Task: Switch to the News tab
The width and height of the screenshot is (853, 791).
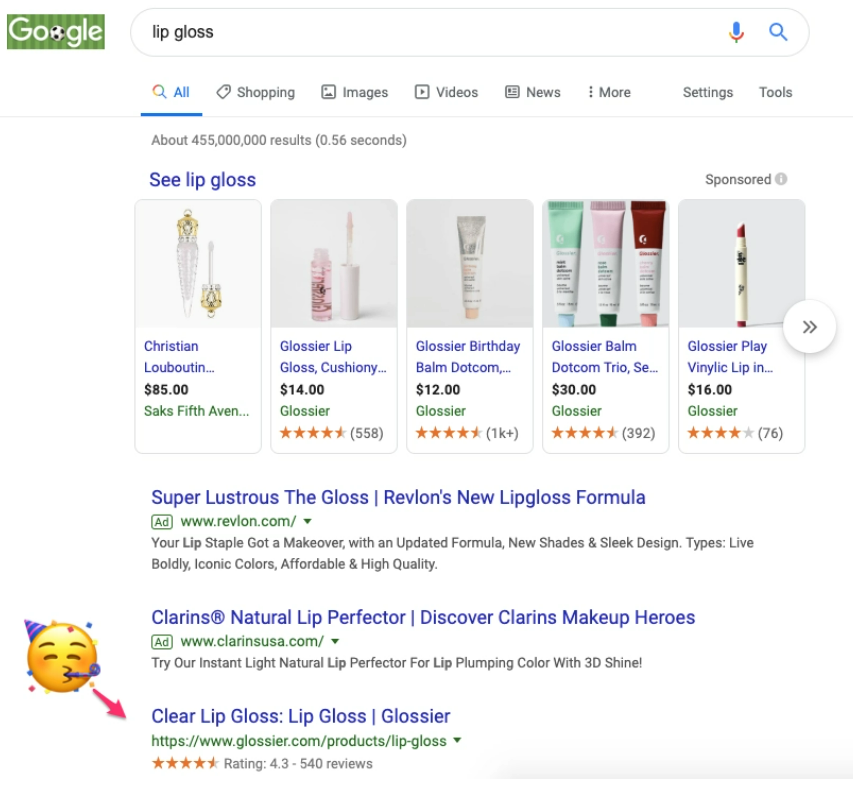Action: pyautogui.click(x=533, y=92)
